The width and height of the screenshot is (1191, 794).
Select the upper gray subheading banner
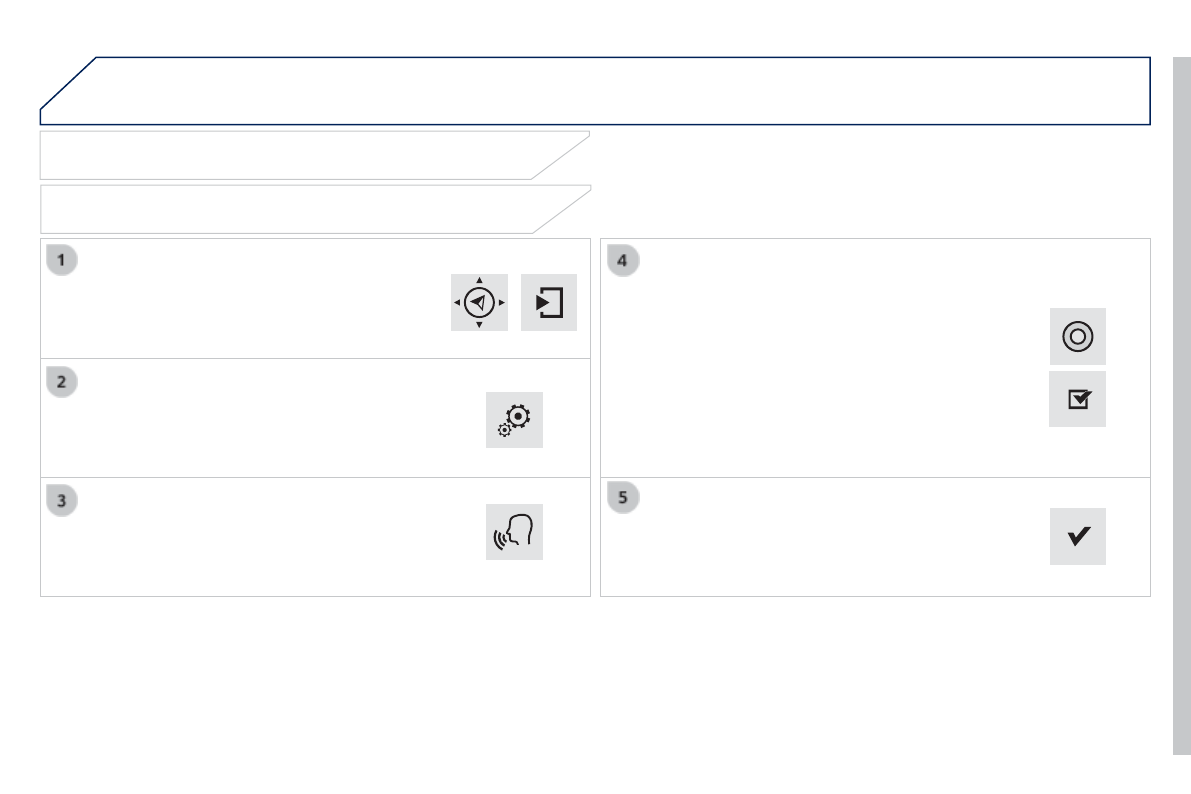(x=300, y=155)
